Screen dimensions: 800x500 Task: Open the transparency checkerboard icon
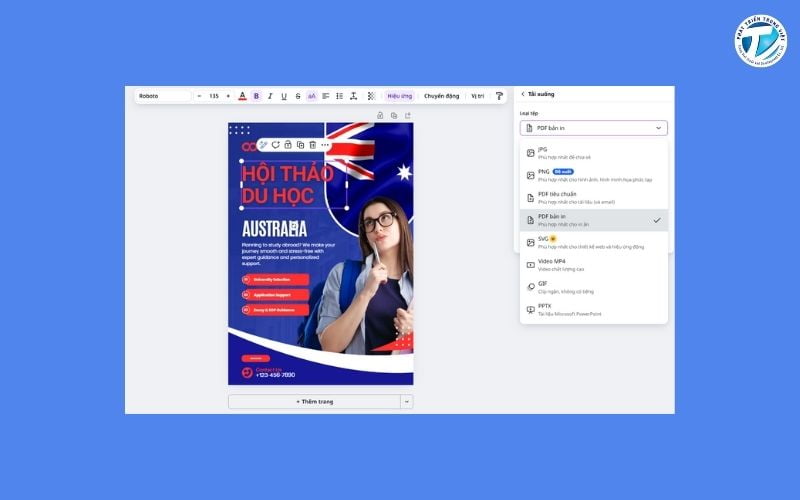pyautogui.click(x=371, y=96)
